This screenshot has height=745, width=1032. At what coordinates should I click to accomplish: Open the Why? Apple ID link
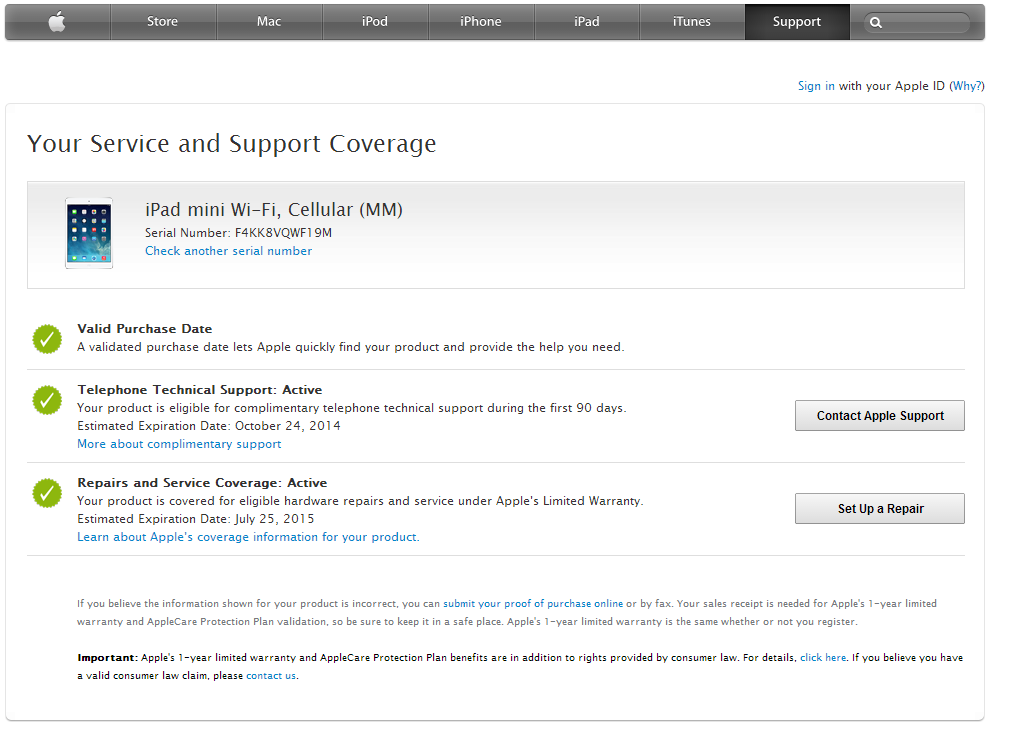point(966,86)
